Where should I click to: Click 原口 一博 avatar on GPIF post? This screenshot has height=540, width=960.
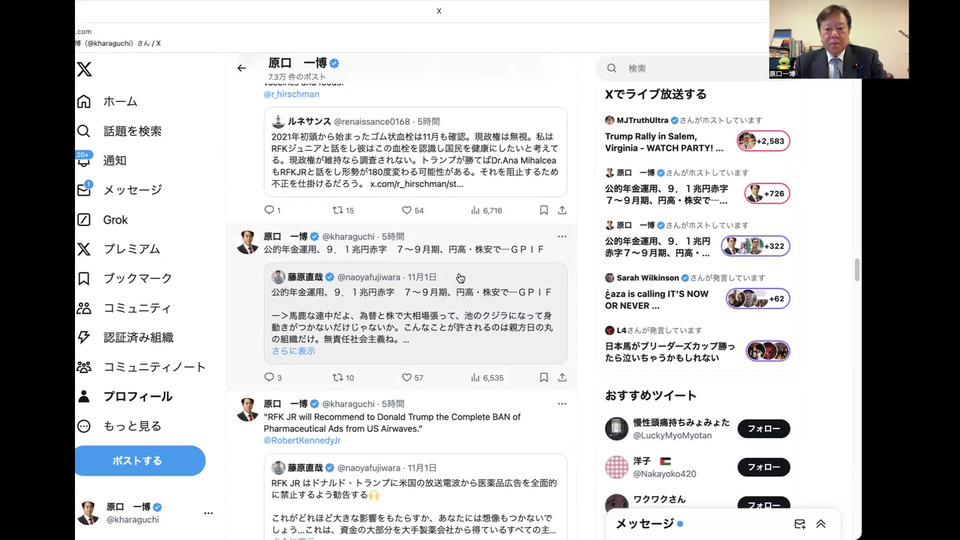(x=247, y=242)
